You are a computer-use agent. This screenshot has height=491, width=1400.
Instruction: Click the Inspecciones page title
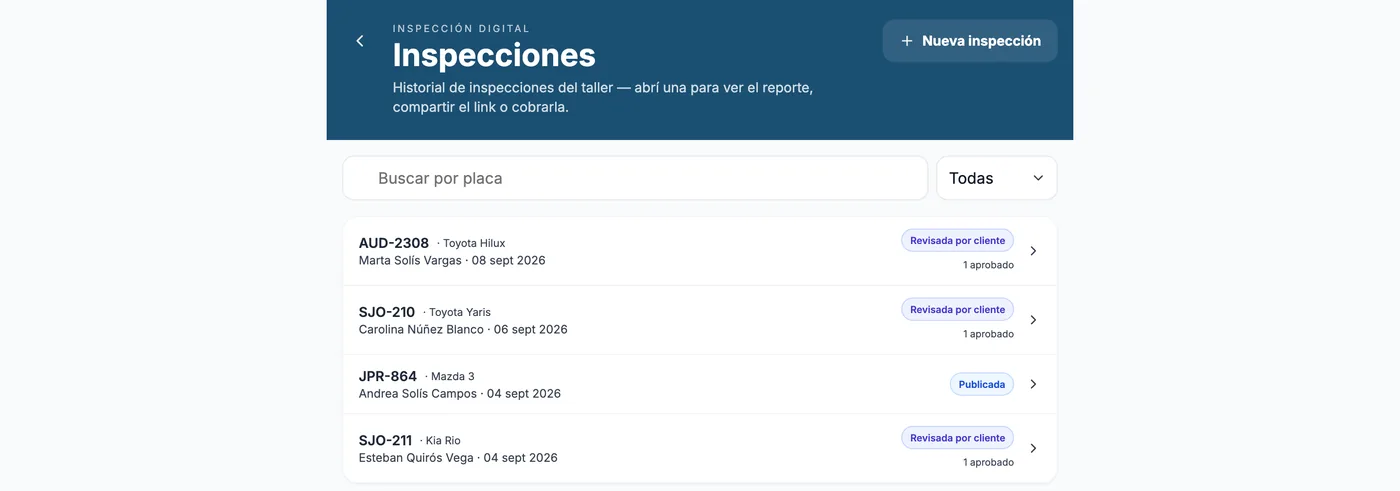coord(494,55)
